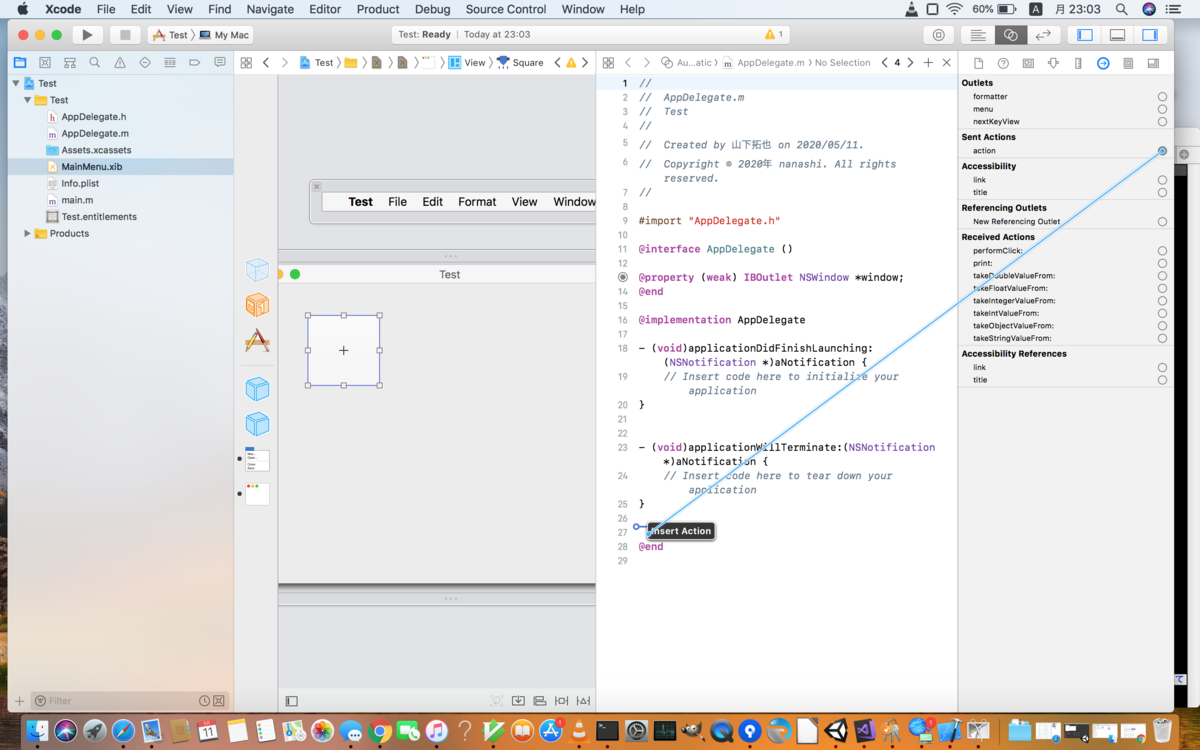
Task: Open the object Library button
Action: [938, 35]
